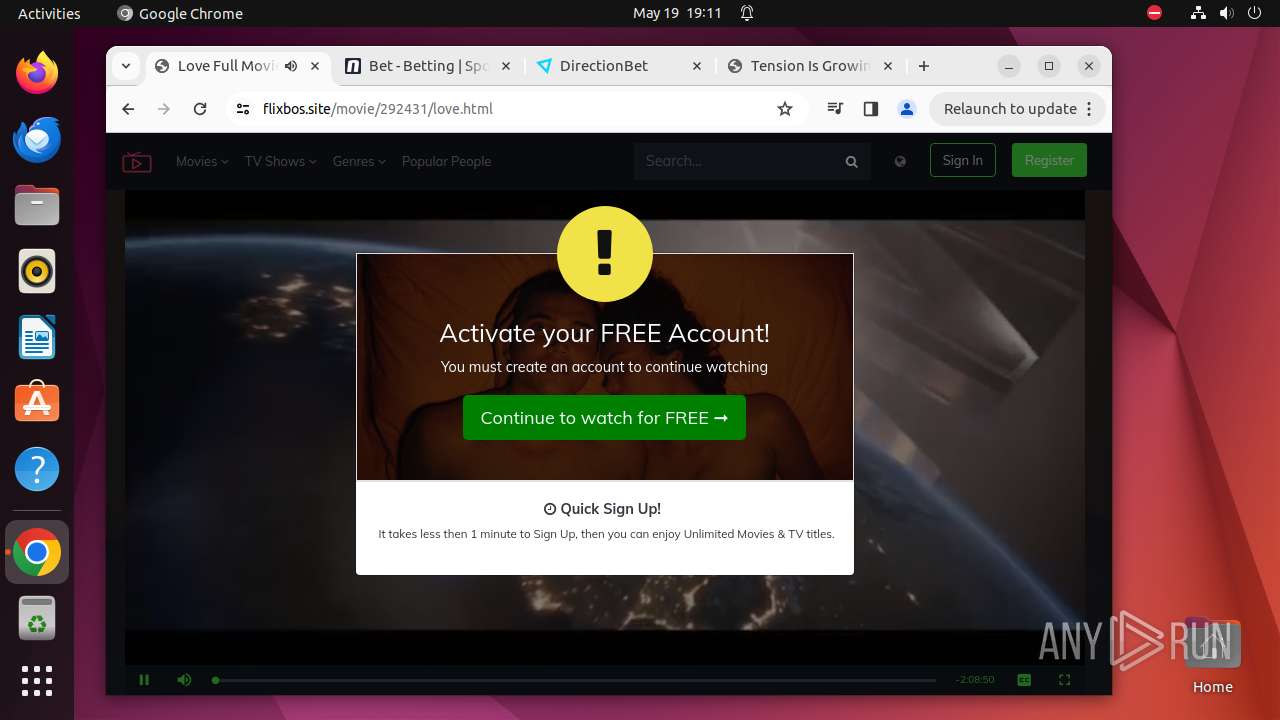Open Rhythmbox music player icon
Screen dimensions: 1280x720
click(37, 271)
